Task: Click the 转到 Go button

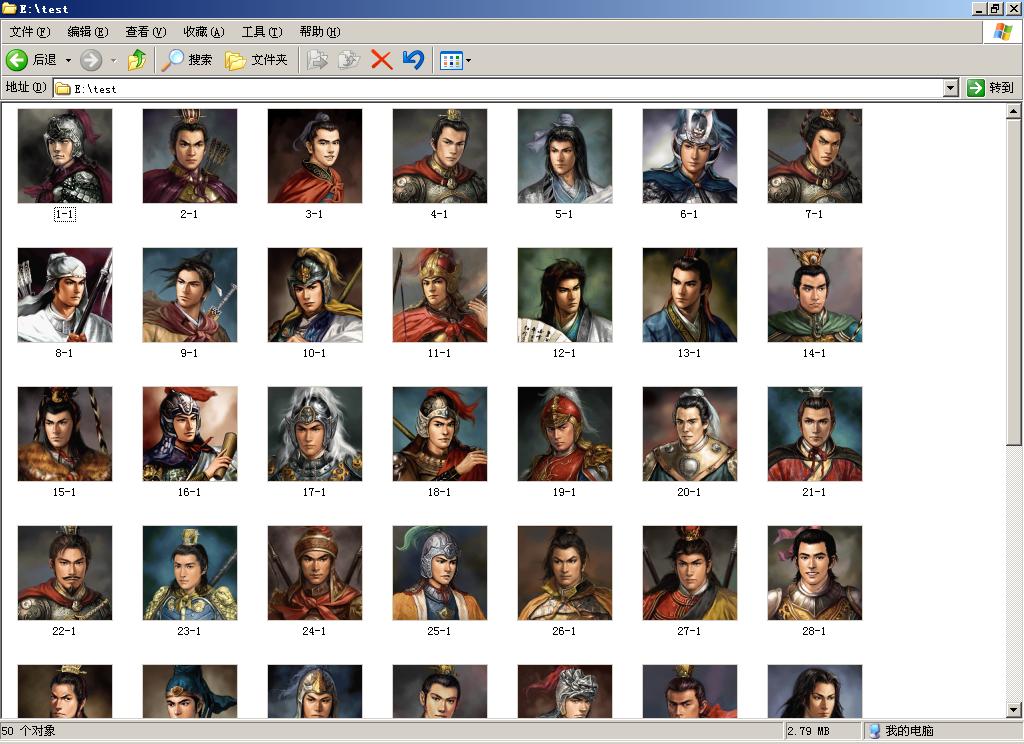Action: point(991,88)
